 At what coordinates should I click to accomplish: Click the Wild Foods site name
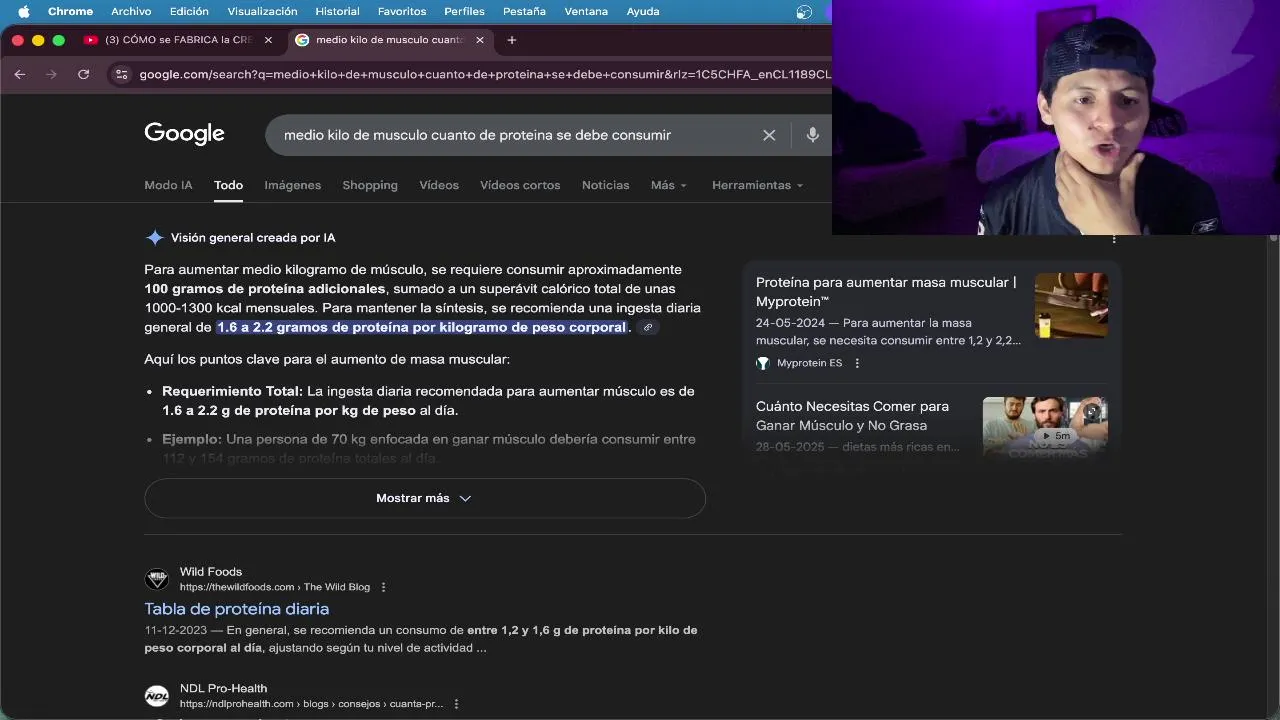point(211,572)
